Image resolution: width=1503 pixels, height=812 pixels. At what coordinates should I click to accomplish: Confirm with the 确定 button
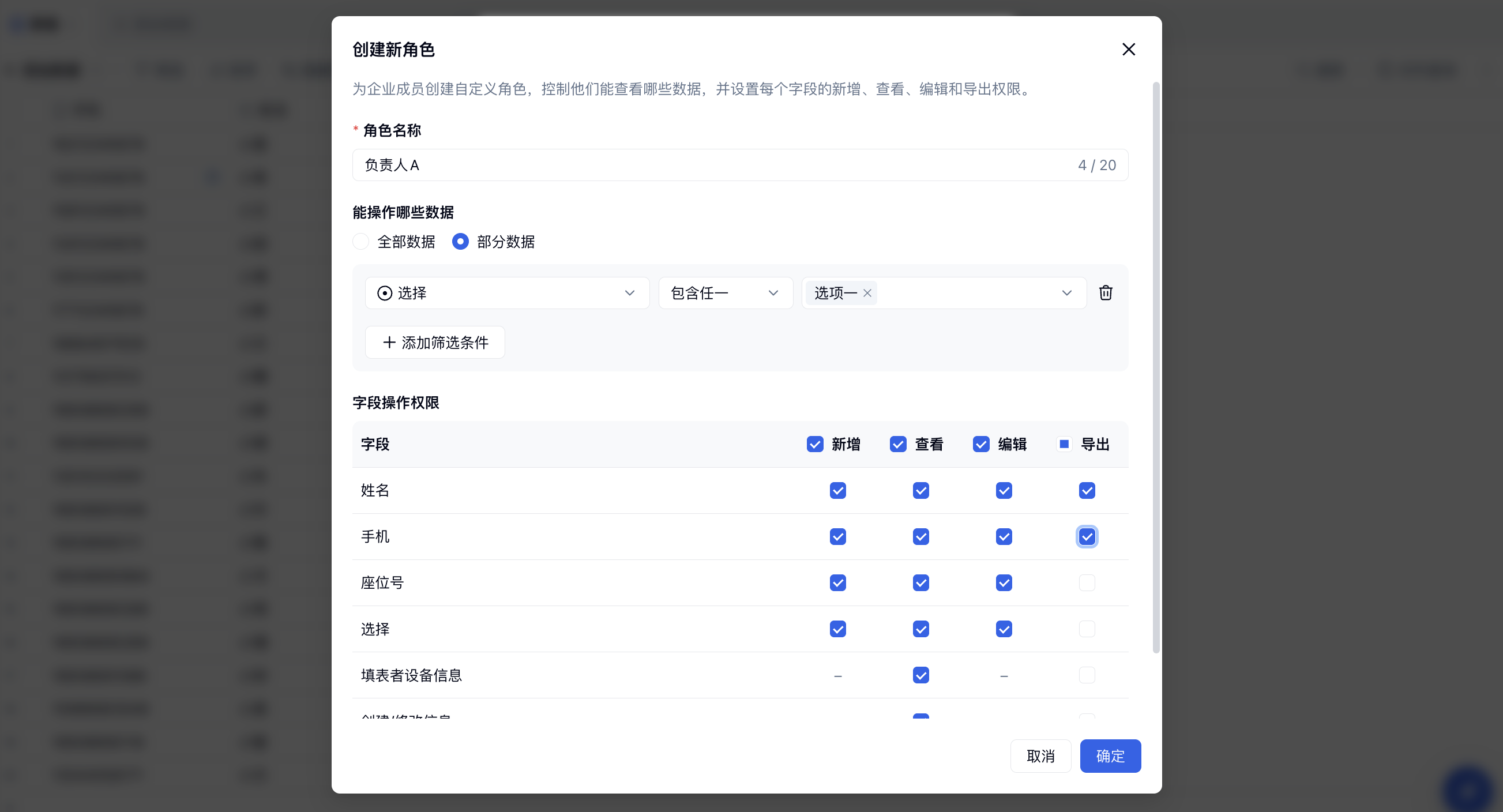(1110, 756)
